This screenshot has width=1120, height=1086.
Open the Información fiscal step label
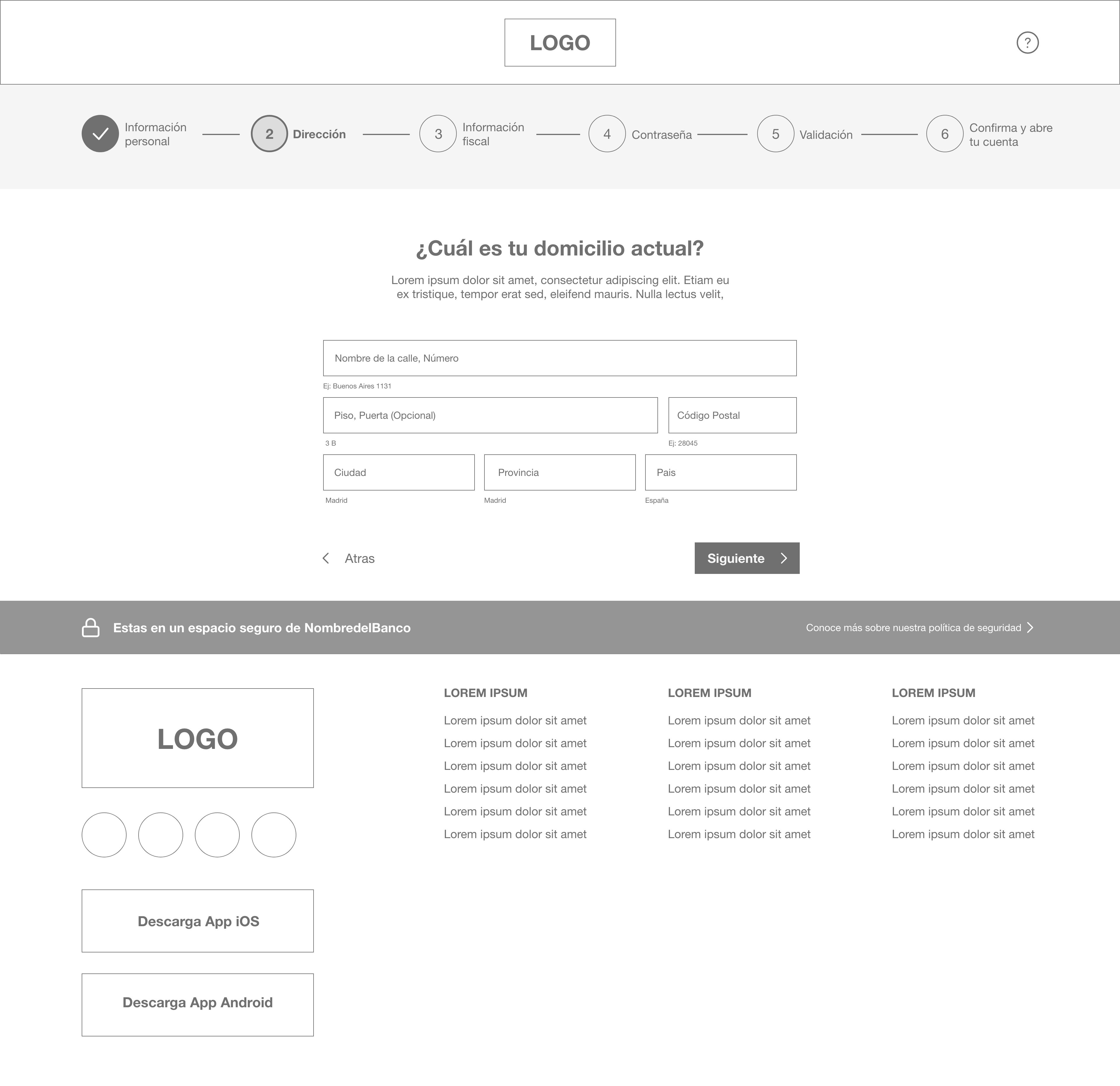pos(493,134)
